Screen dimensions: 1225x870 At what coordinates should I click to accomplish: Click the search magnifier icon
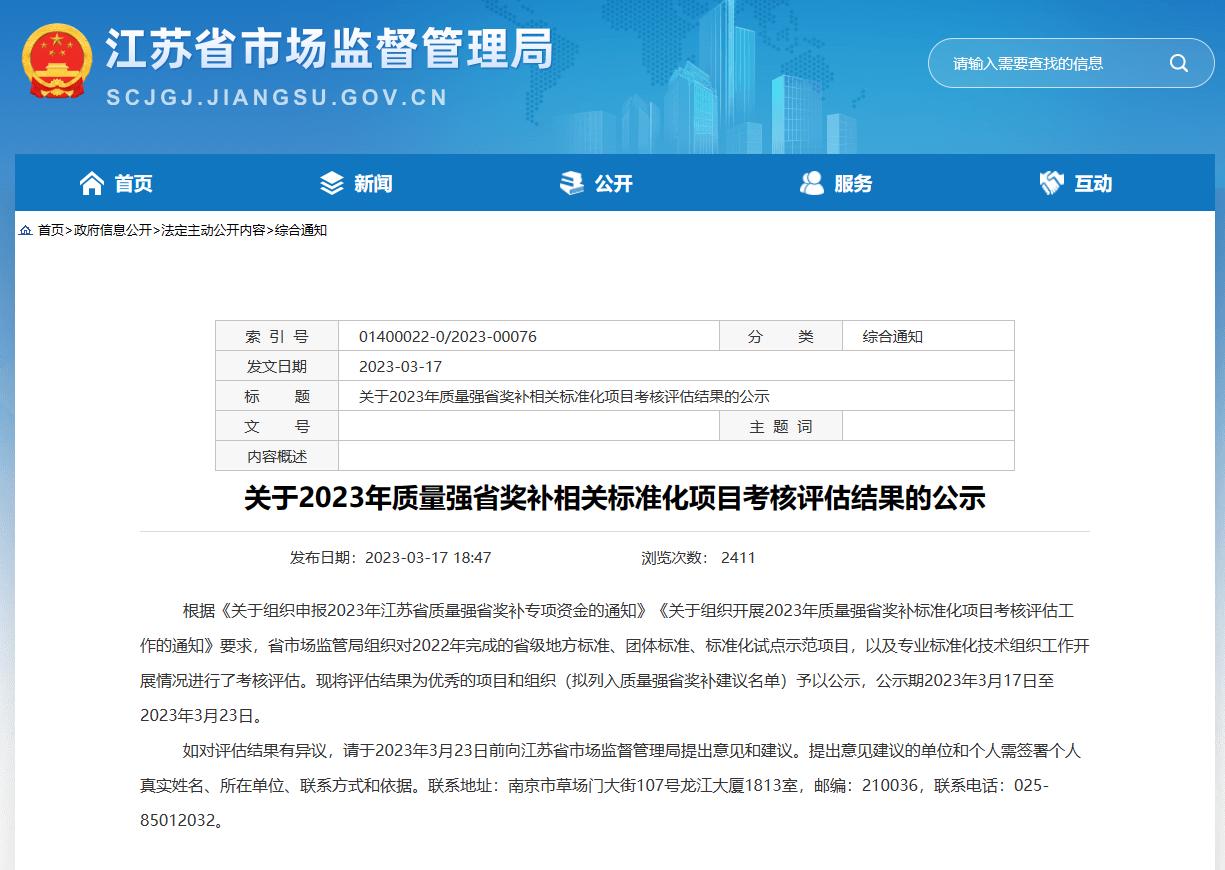point(1179,63)
